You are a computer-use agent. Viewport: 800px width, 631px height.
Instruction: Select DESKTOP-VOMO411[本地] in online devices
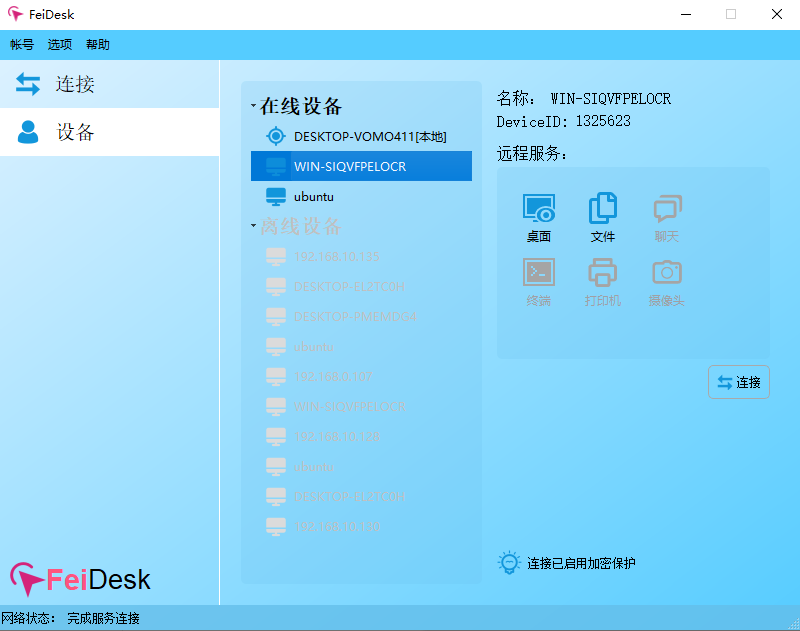(361, 136)
